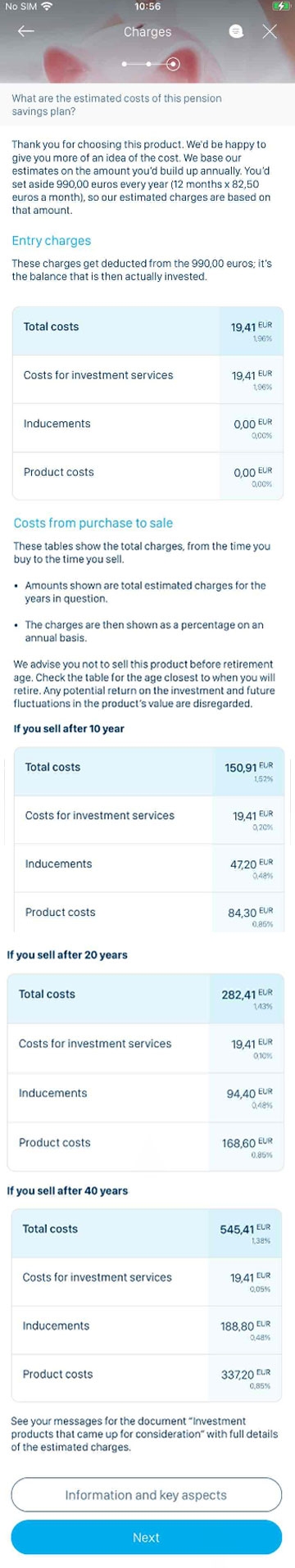
Task: Close the Charges screen with X
Action: (270, 31)
